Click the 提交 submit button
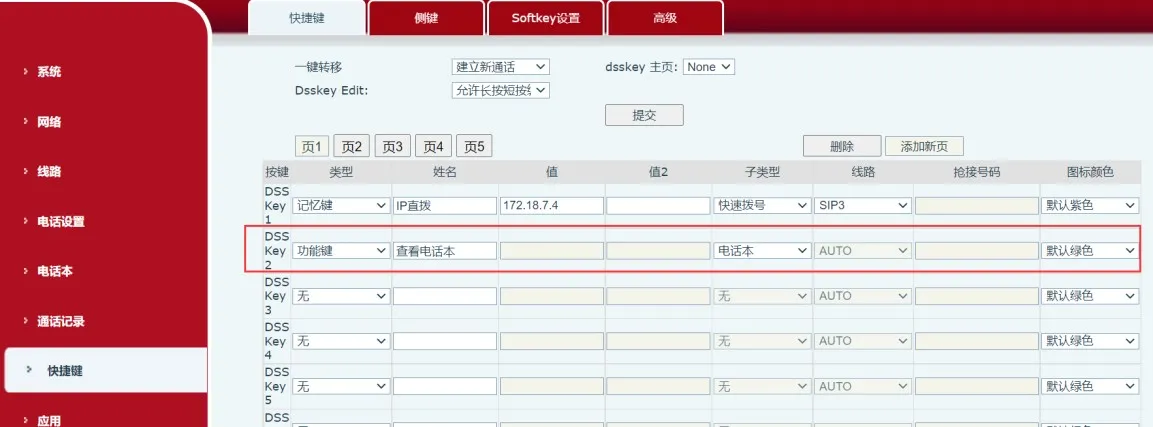1153x427 pixels. click(644, 115)
